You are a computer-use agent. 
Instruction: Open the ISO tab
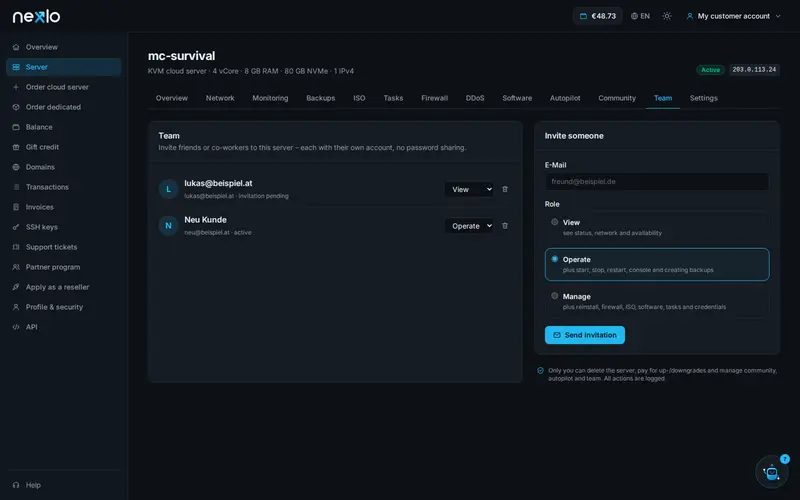[x=359, y=98]
